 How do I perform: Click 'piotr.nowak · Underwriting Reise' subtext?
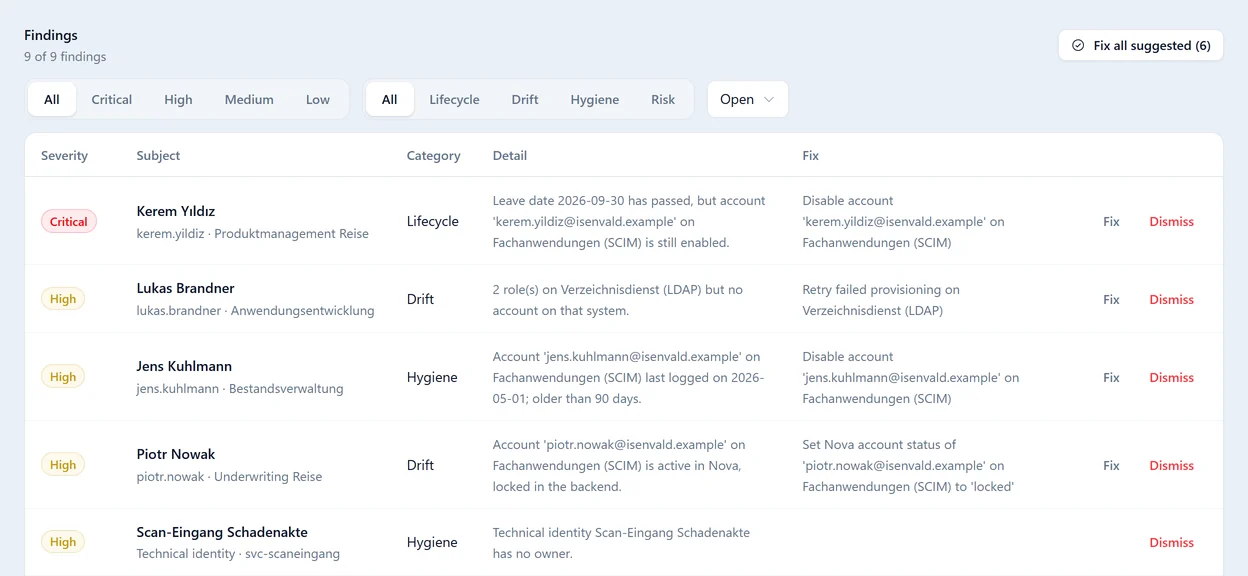click(230, 477)
